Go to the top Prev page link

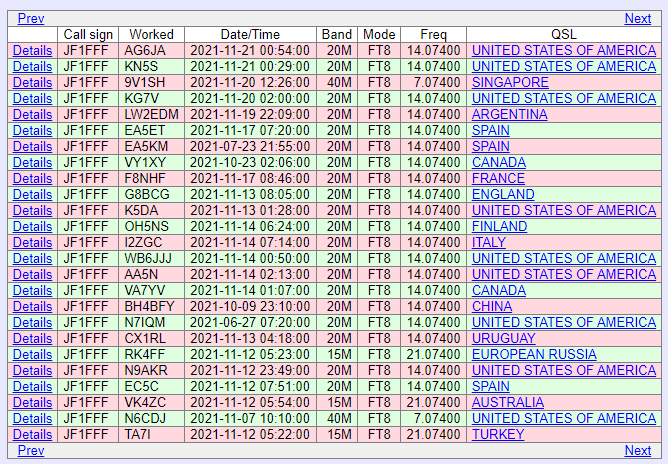31,18
